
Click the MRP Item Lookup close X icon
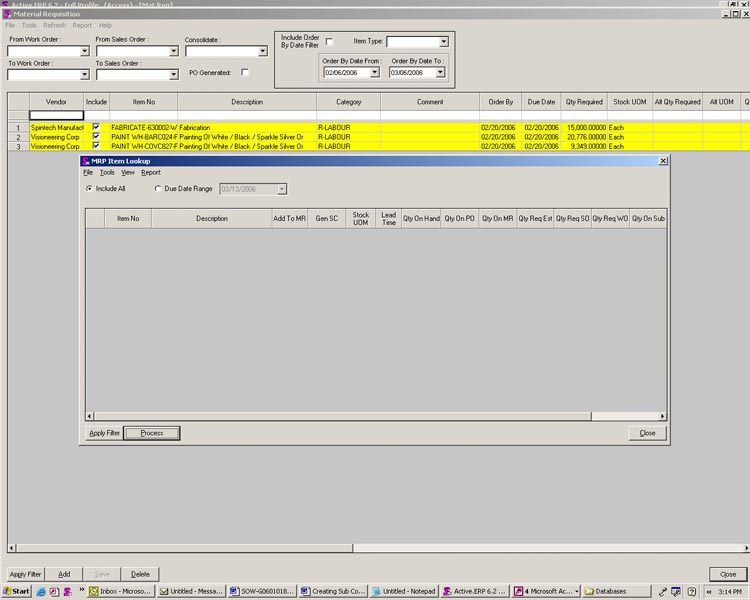click(663, 161)
